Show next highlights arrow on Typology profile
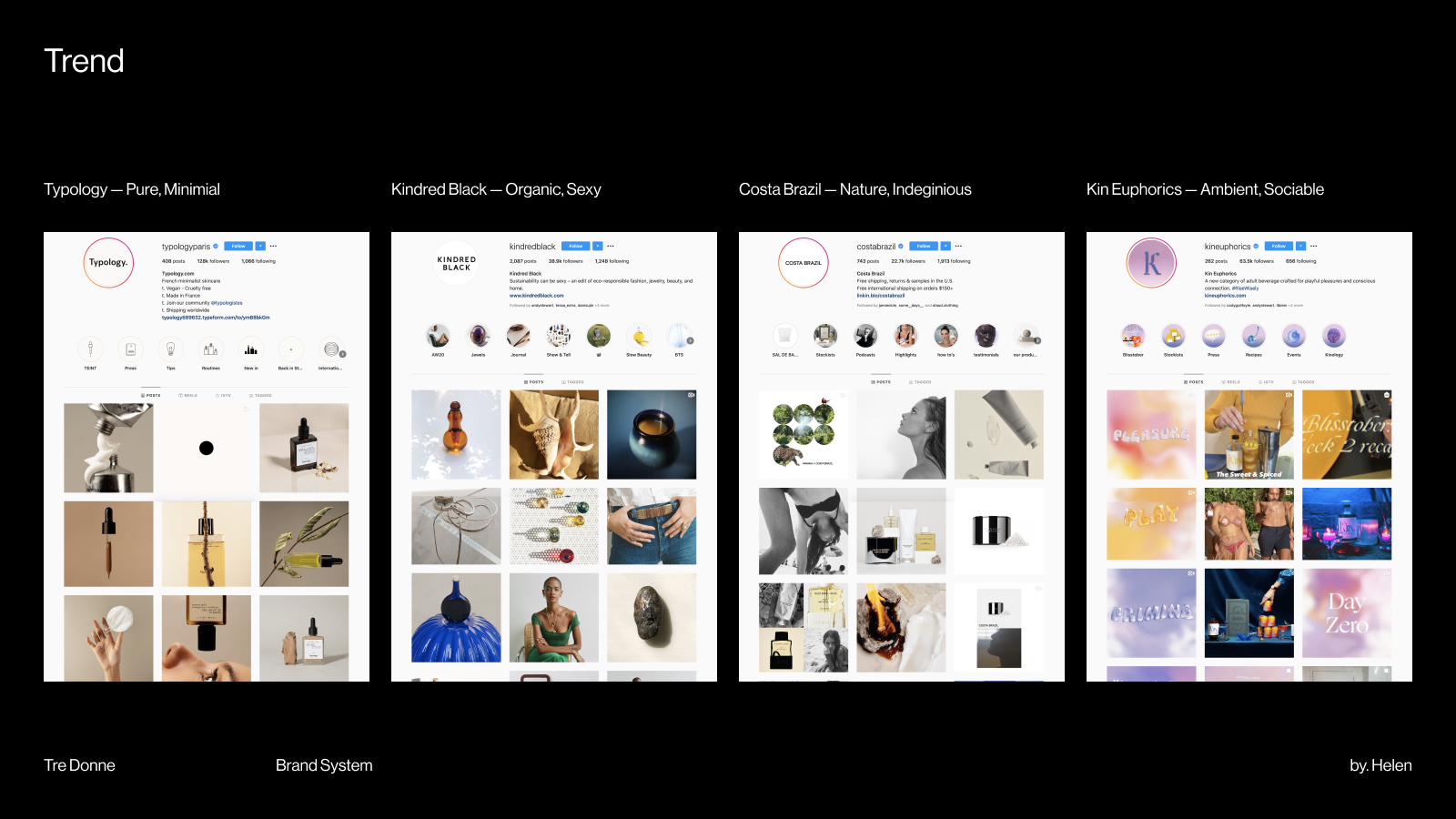Image resolution: width=1456 pixels, height=819 pixels. coord(343,354)
